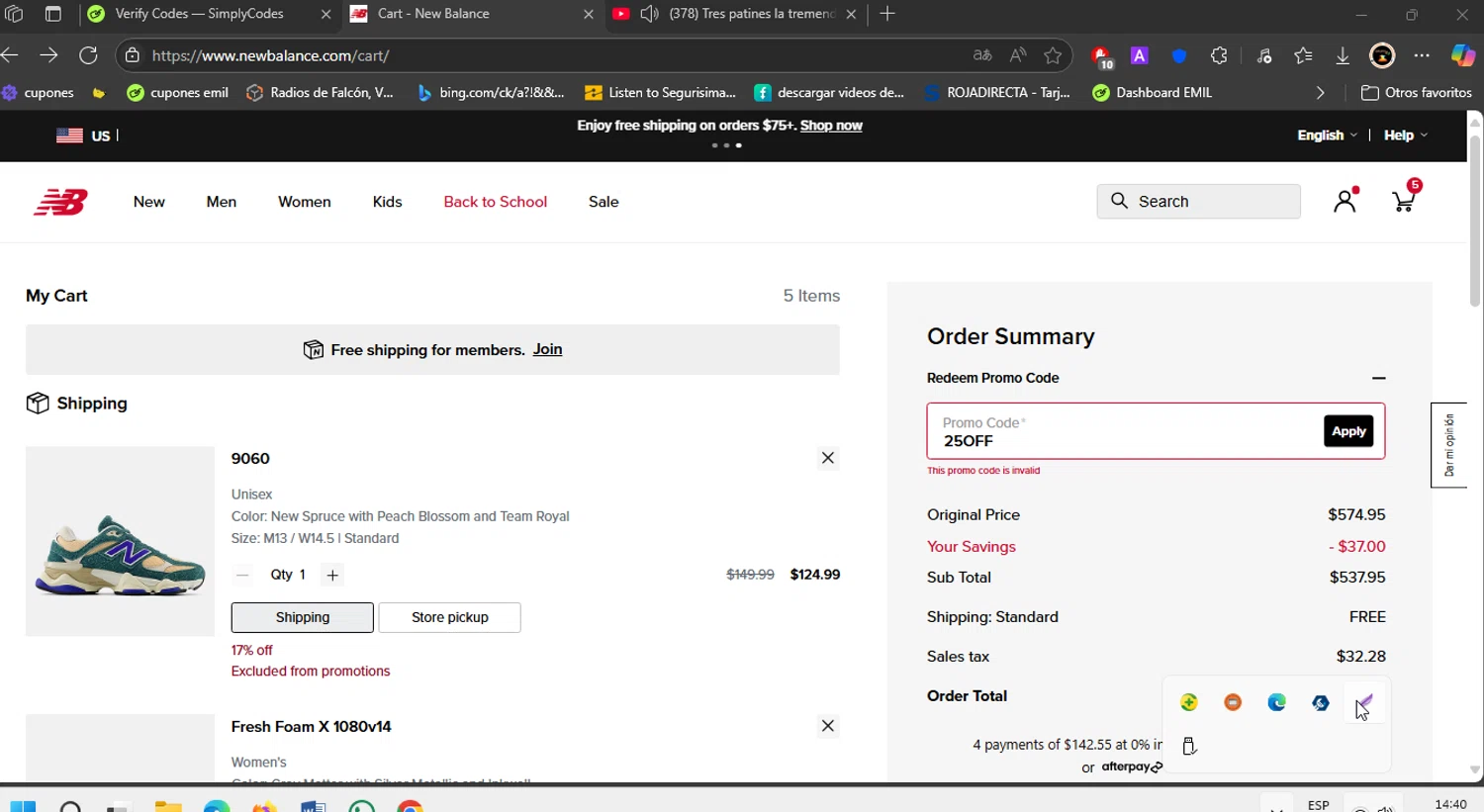The height and width of the screenshot is (812, 1484).
Task: Open the blue shield extension
Action: [x=1179, y=55]
